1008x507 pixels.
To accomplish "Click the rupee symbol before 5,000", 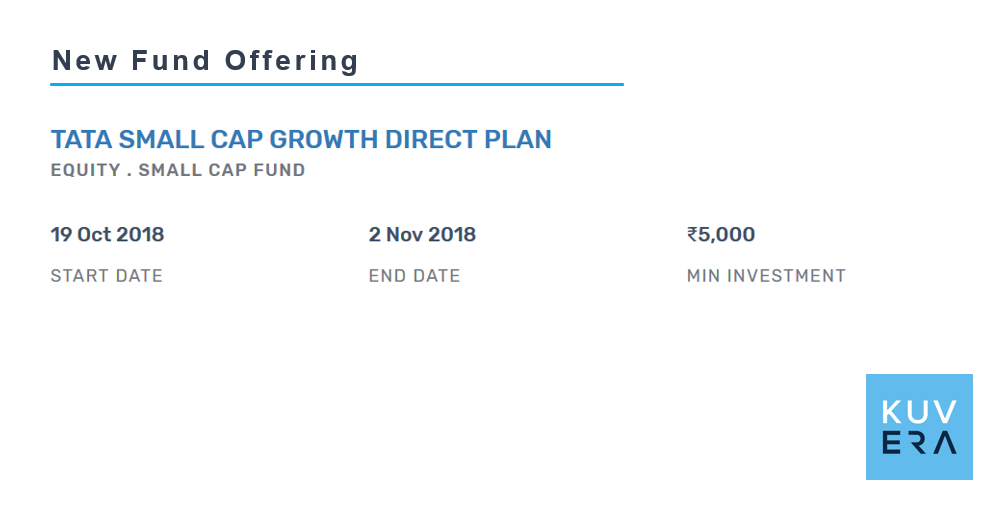I will click(692, 235).
